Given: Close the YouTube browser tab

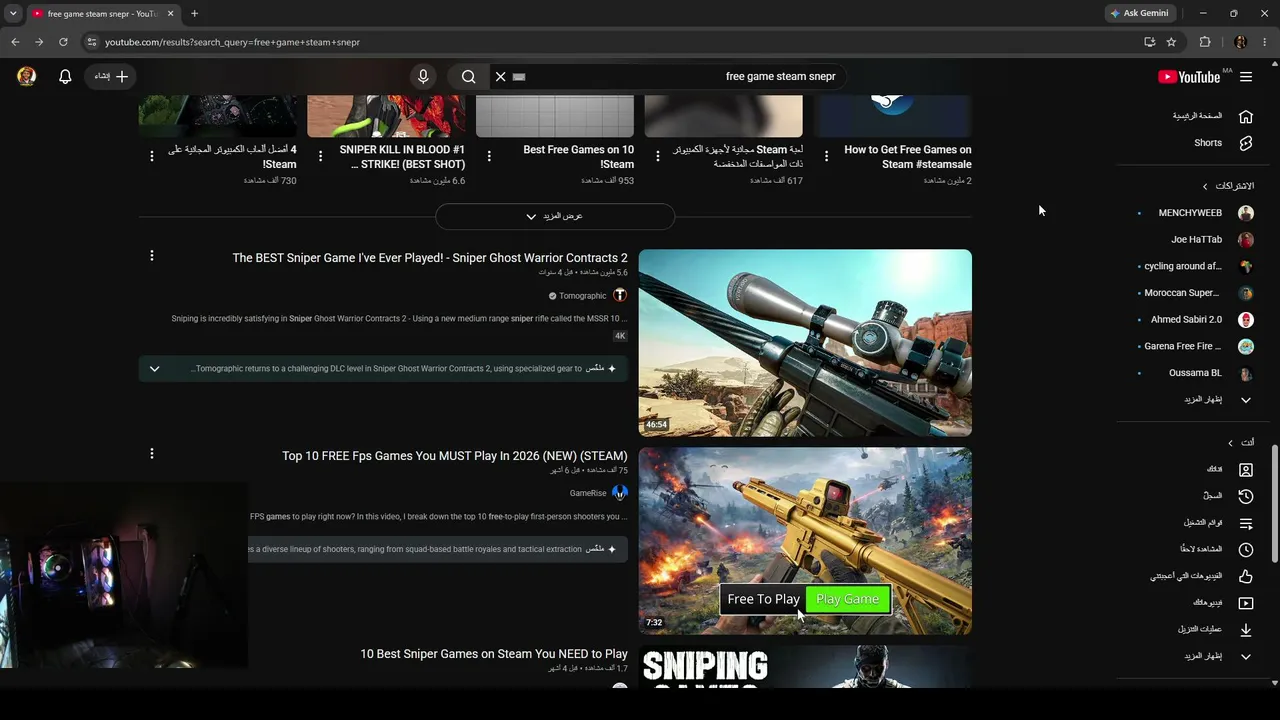Looking at the screenshot, I should click(170, 14).
